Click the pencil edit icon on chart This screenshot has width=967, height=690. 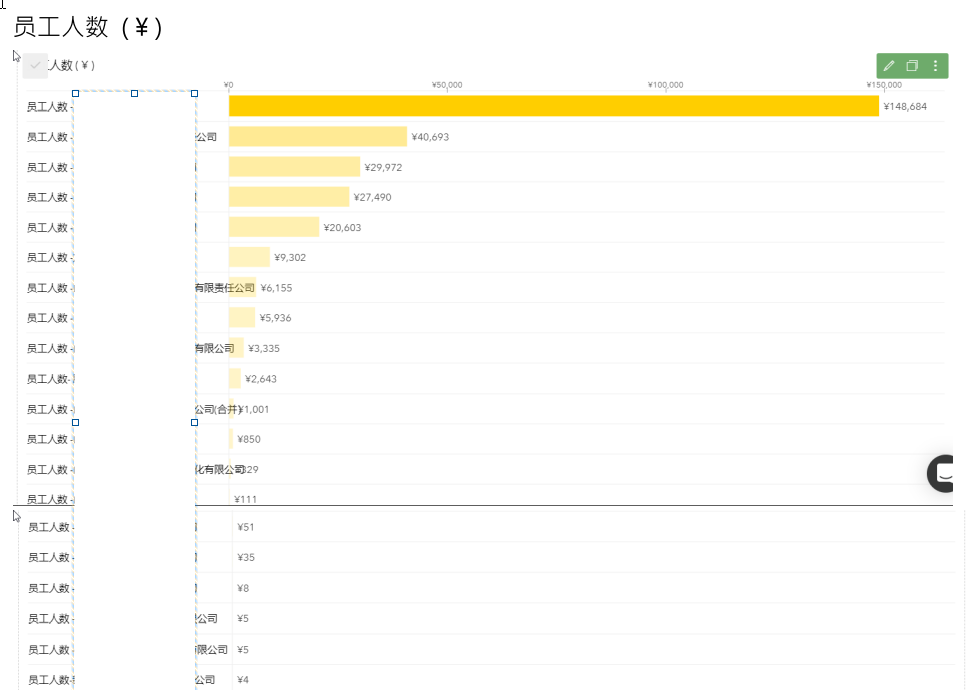[889, 66]
